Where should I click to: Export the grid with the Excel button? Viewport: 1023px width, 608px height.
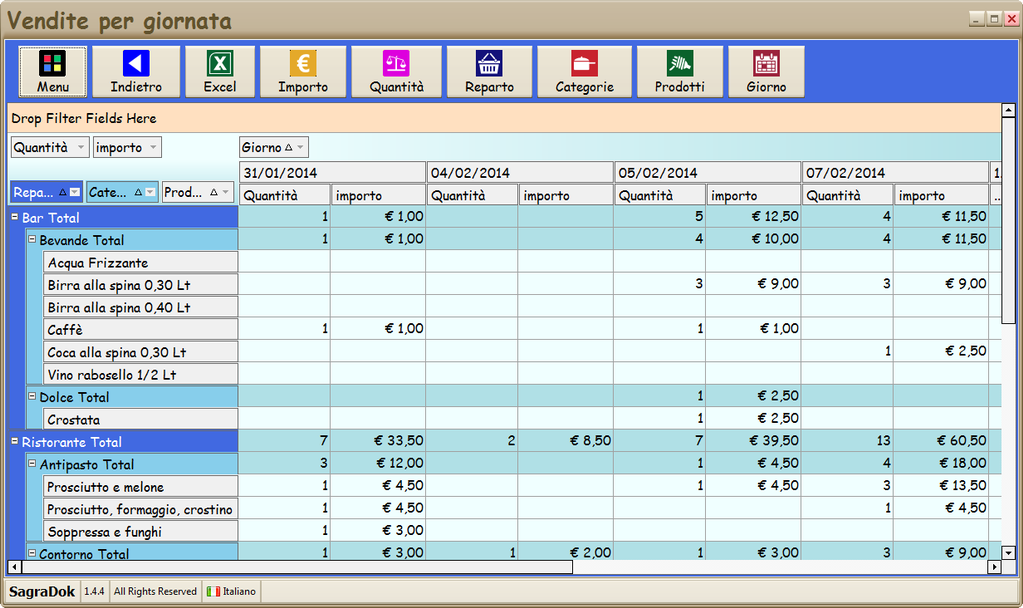220,72
